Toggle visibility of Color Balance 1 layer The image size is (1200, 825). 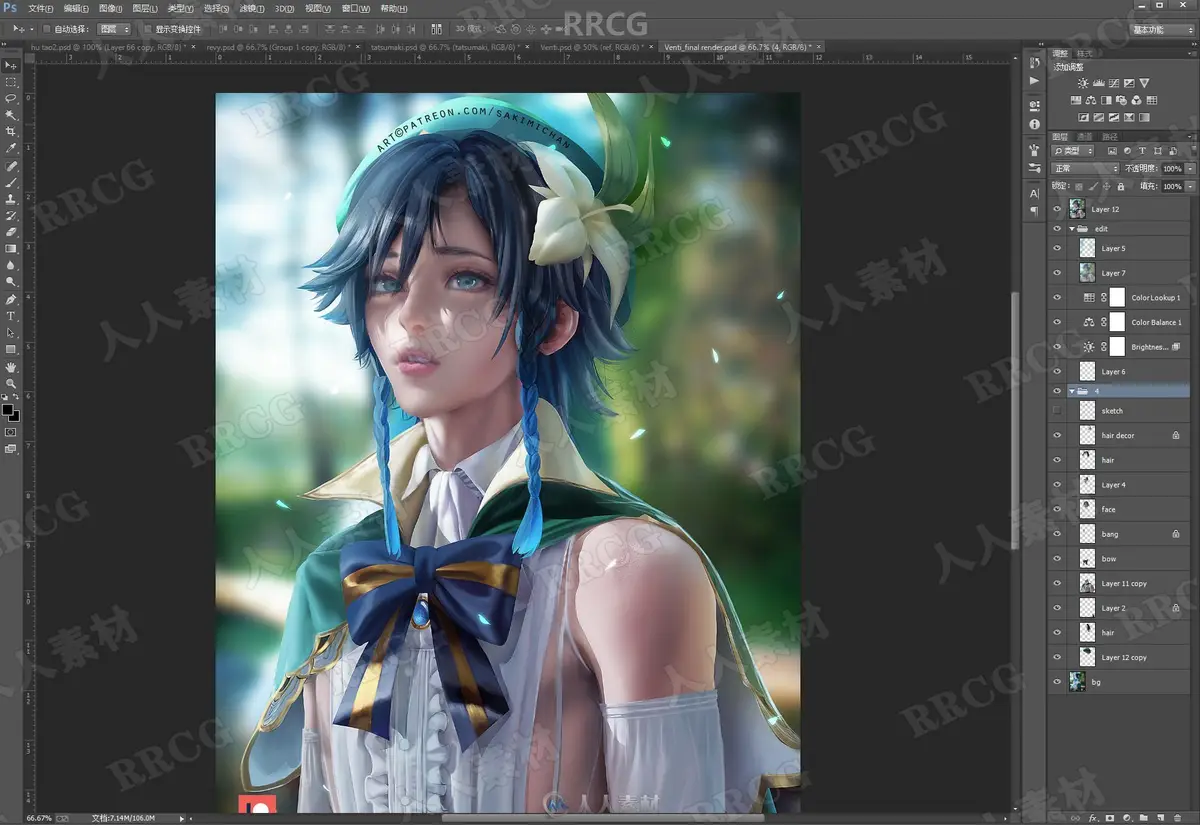tap(1057, 322)
